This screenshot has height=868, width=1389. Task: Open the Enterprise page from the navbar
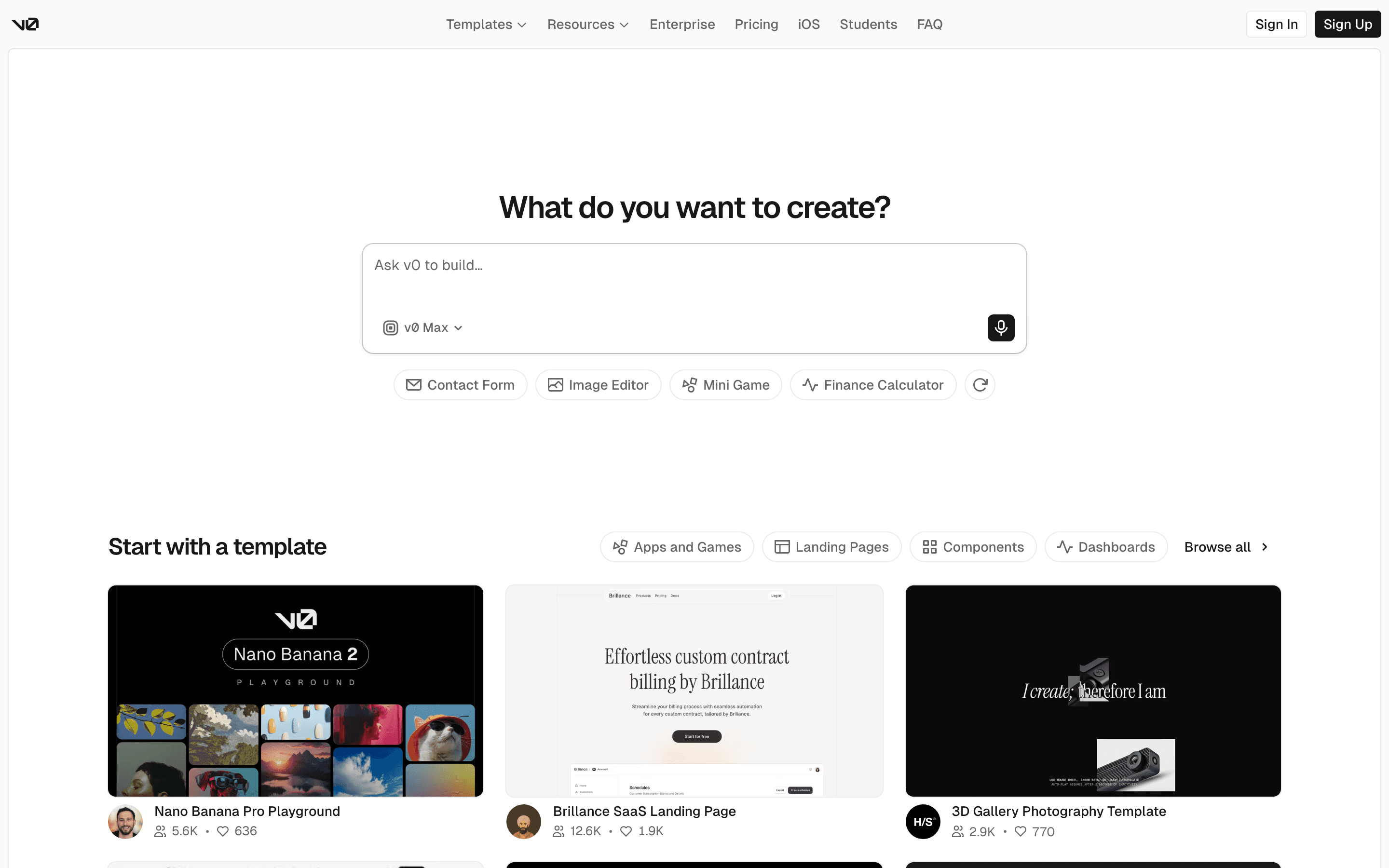pos(682,24)
